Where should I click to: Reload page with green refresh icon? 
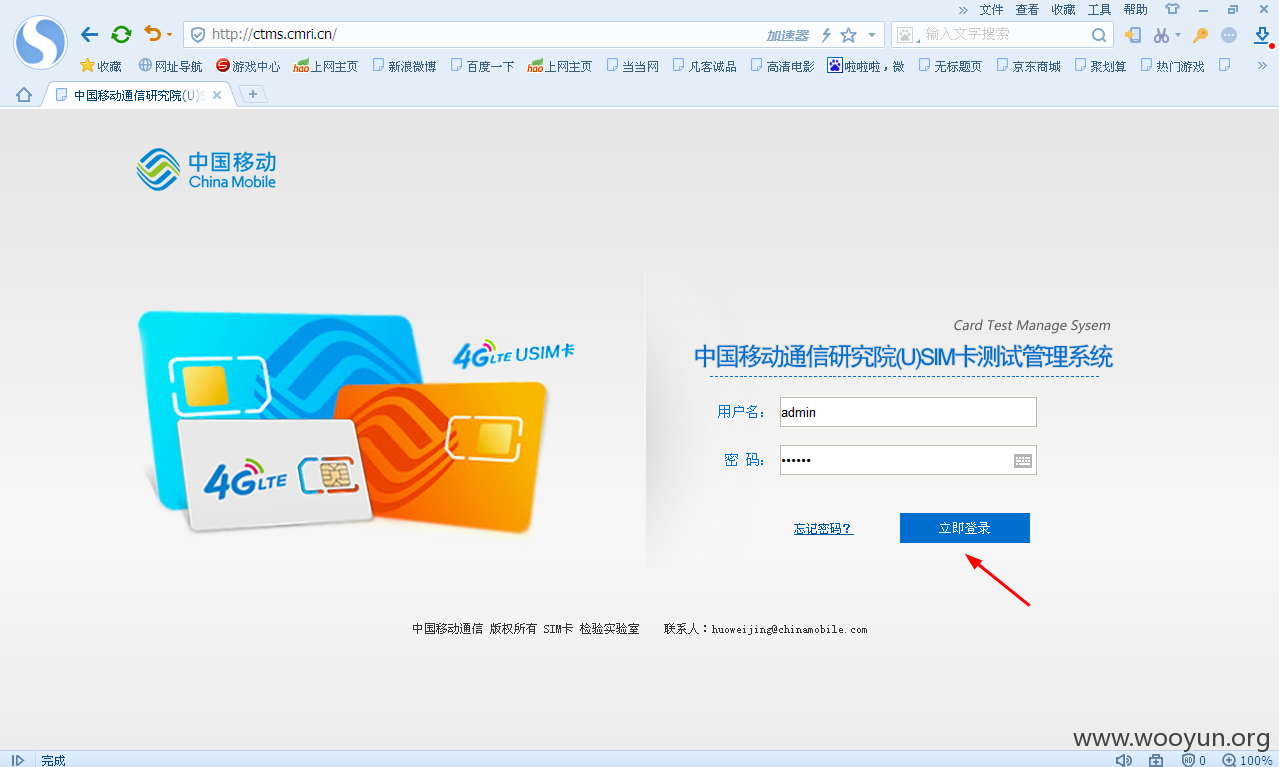coord(121,35)
